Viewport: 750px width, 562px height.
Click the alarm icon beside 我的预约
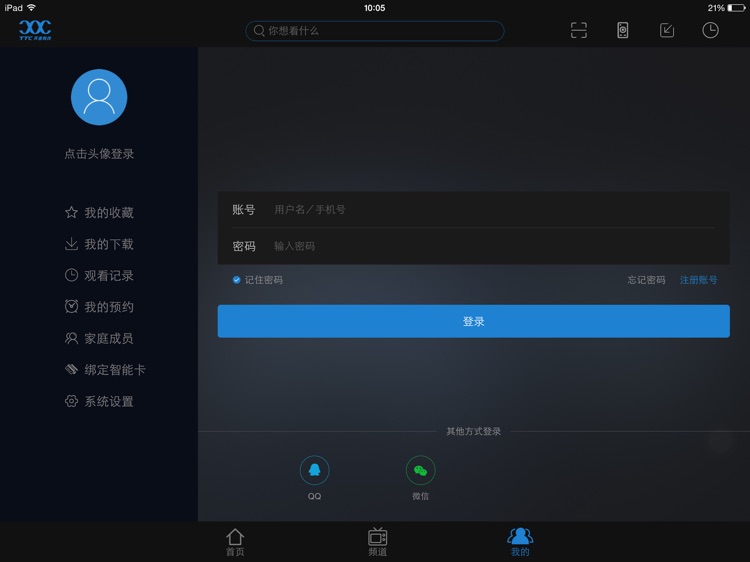coord(71,306)
